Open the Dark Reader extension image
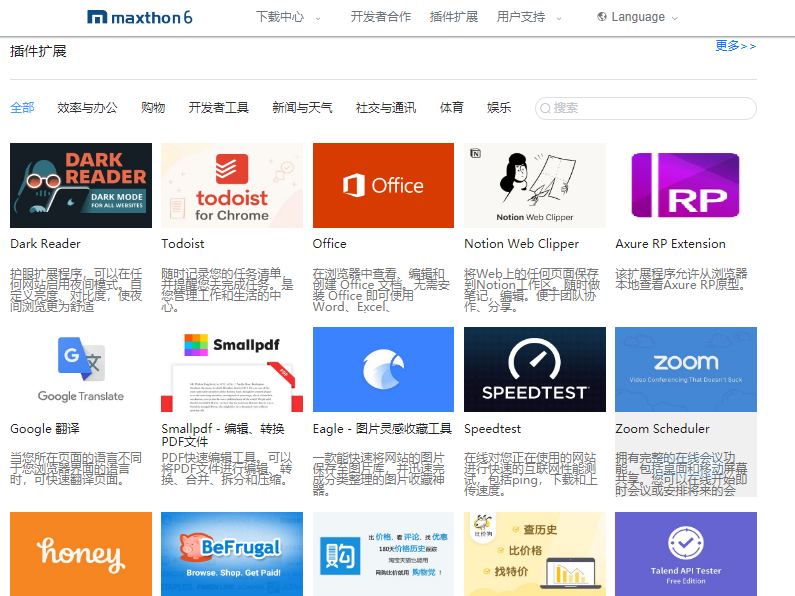Screen dimensions: 795x596 81,185
